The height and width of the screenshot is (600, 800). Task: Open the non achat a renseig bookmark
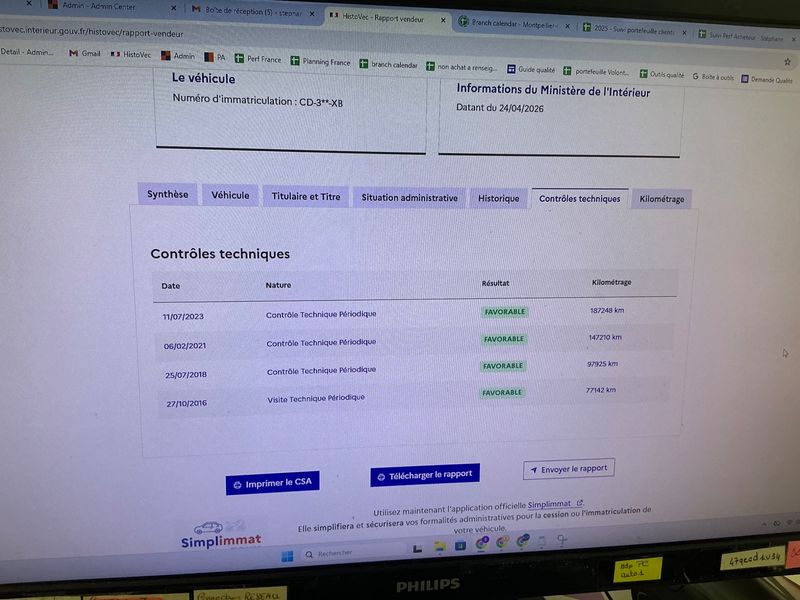pos(461,67)
